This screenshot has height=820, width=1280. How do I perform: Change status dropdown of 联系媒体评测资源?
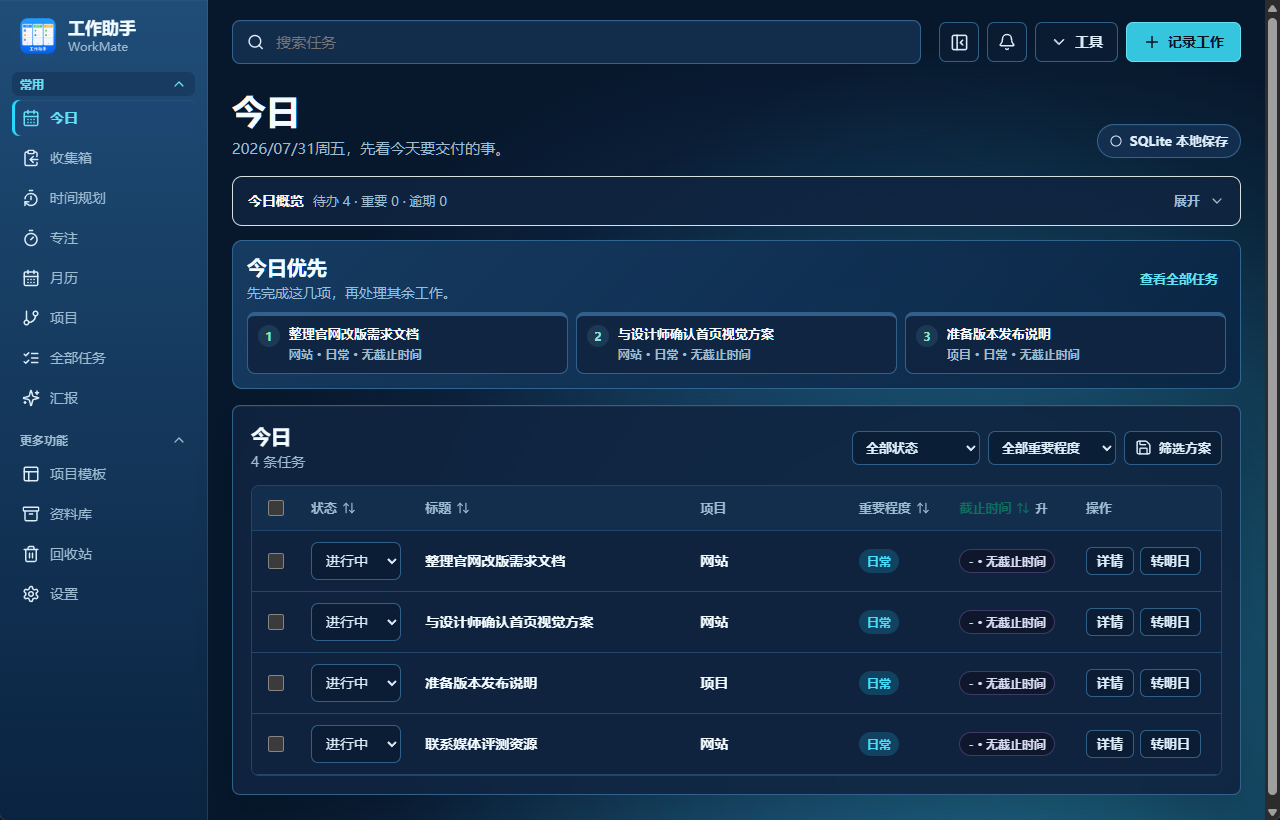click(356, 744)
